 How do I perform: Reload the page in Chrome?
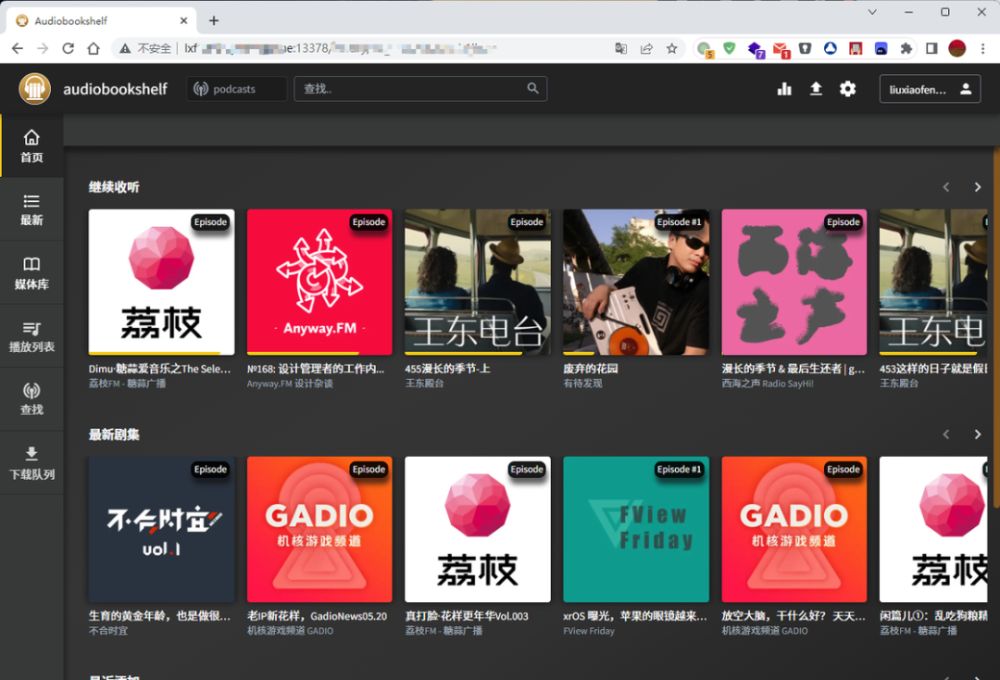click(68, 48)
